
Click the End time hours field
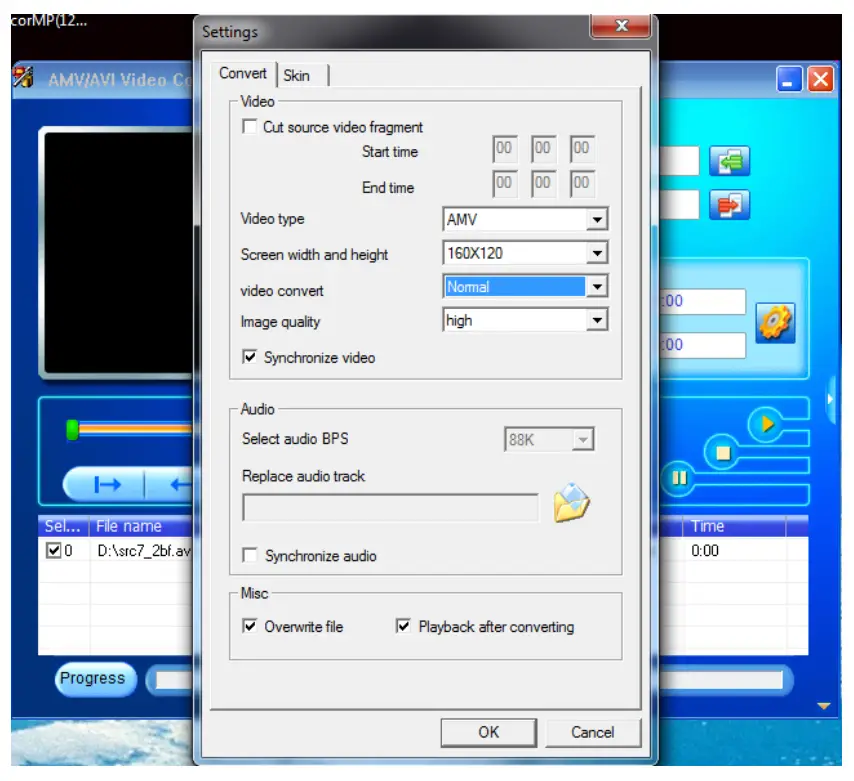pyautogui.click(x=504, y=184)
